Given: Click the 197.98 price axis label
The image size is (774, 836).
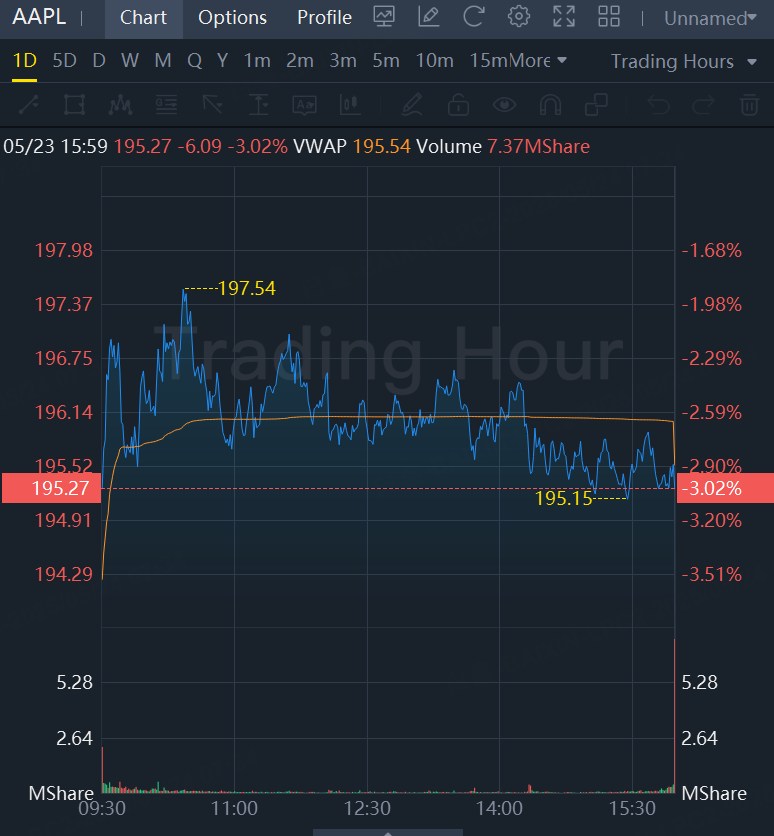Looking at the screenshot, I should click(x=63, y=250).
